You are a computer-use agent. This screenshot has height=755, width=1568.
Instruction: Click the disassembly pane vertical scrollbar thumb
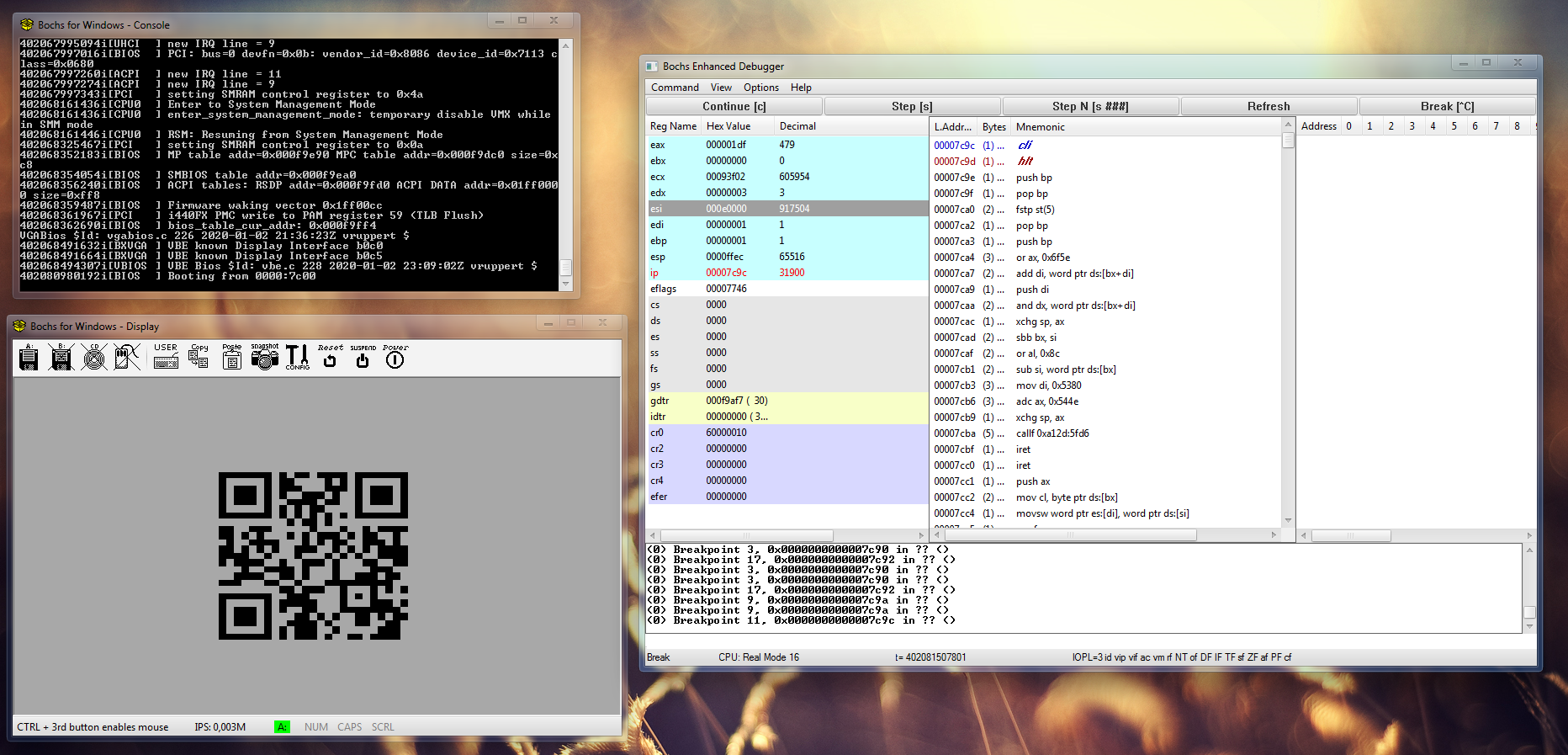coord(1288,141)
